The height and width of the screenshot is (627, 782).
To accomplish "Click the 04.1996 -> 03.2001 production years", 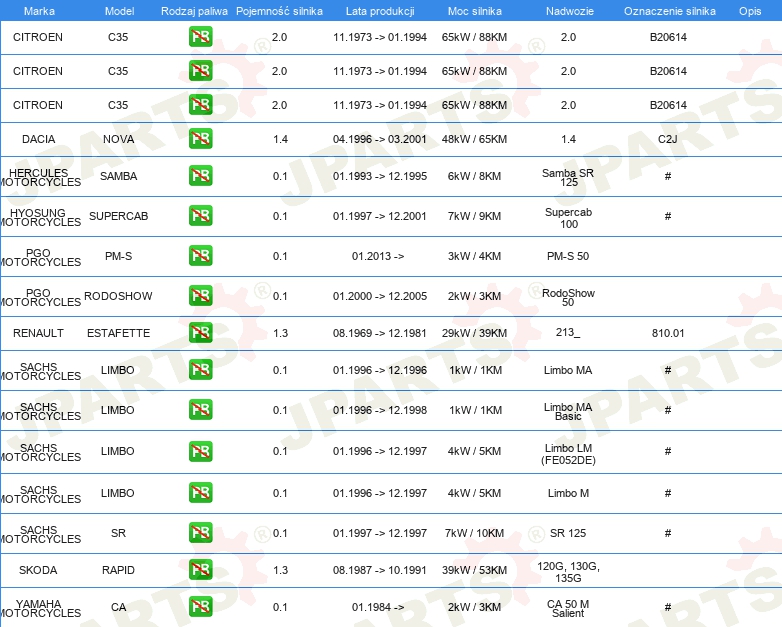I will click(380, 139).
